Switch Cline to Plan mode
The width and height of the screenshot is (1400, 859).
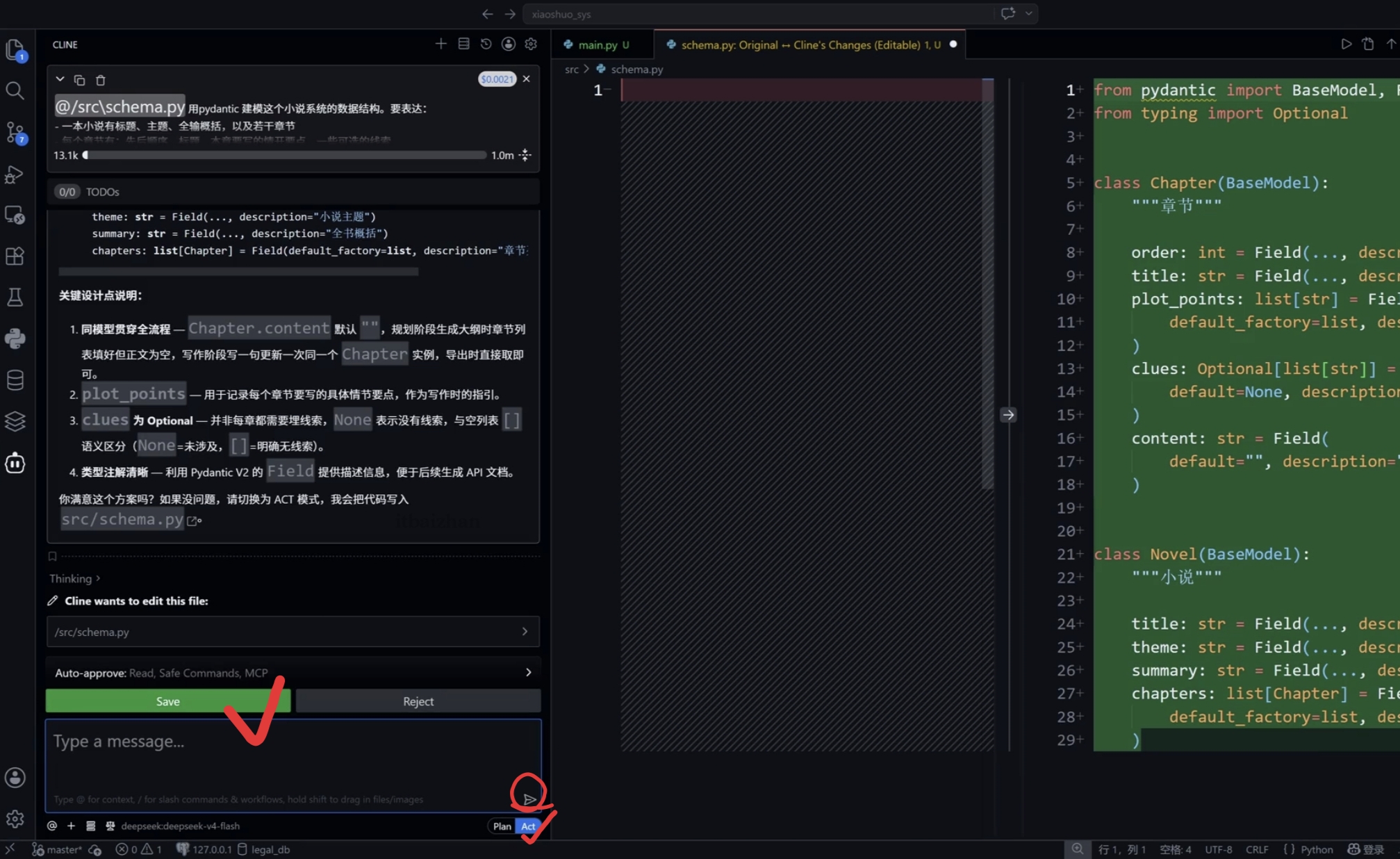(x=502, y=826)
